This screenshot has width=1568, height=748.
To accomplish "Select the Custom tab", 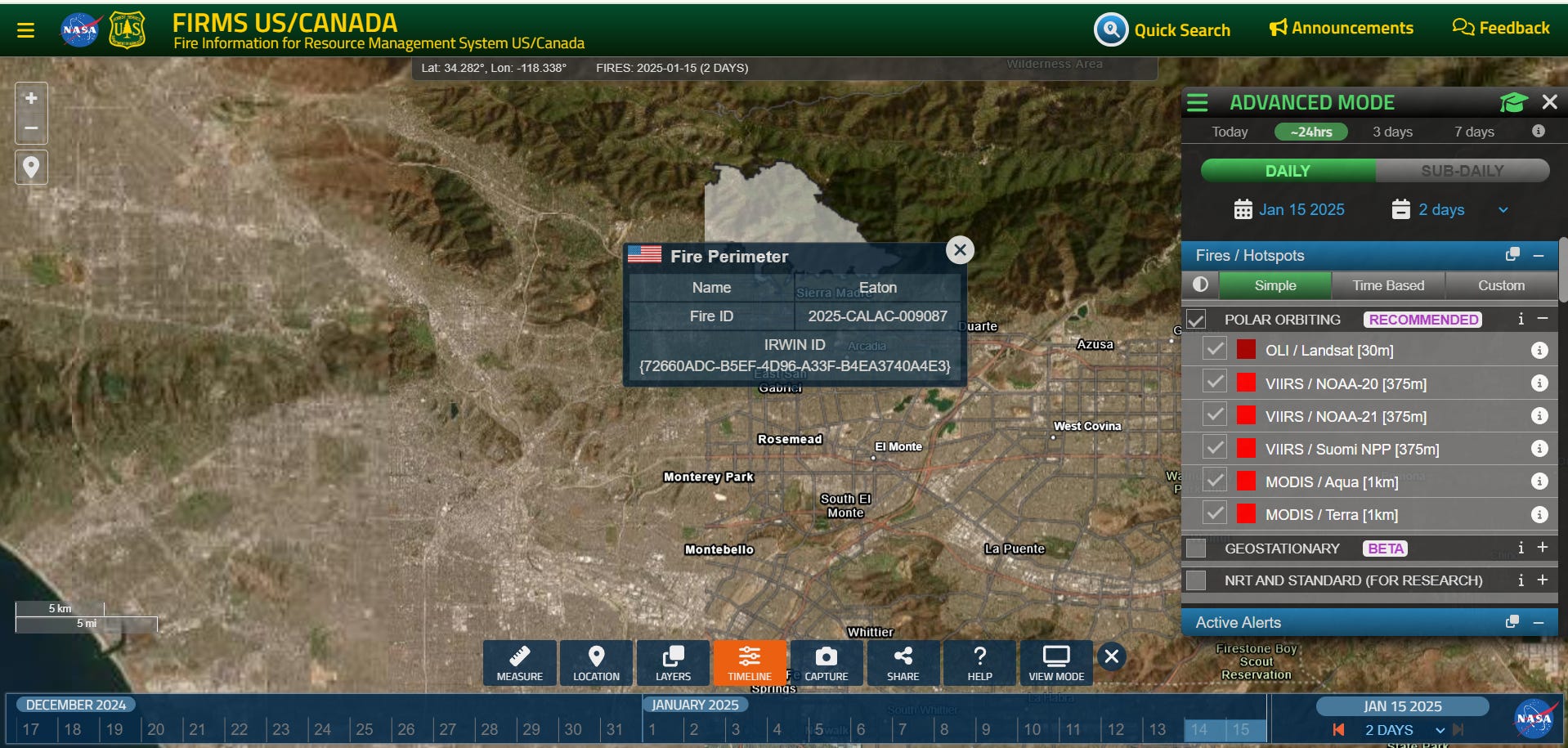I will tap(1501, 285).
